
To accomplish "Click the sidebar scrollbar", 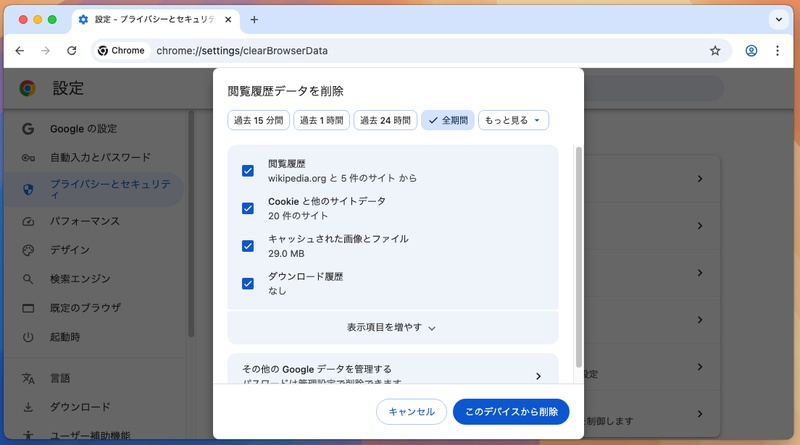I will [x=191, y=225].
